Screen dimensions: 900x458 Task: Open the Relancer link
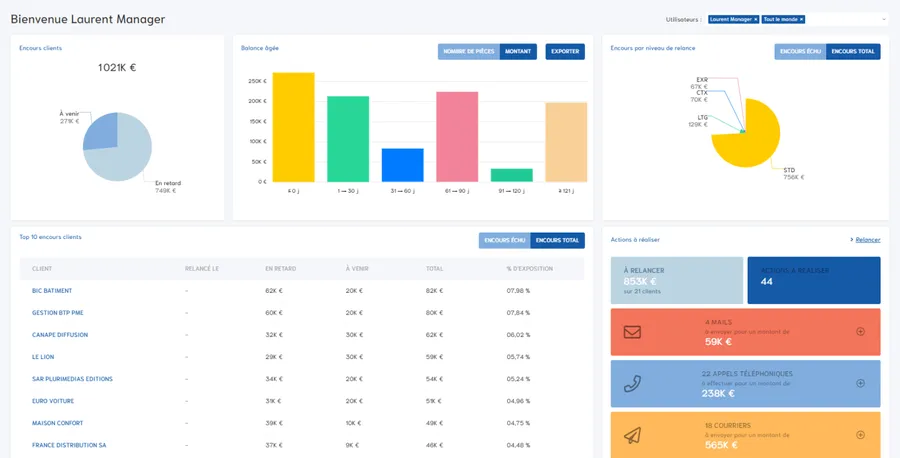click(867, 240)
